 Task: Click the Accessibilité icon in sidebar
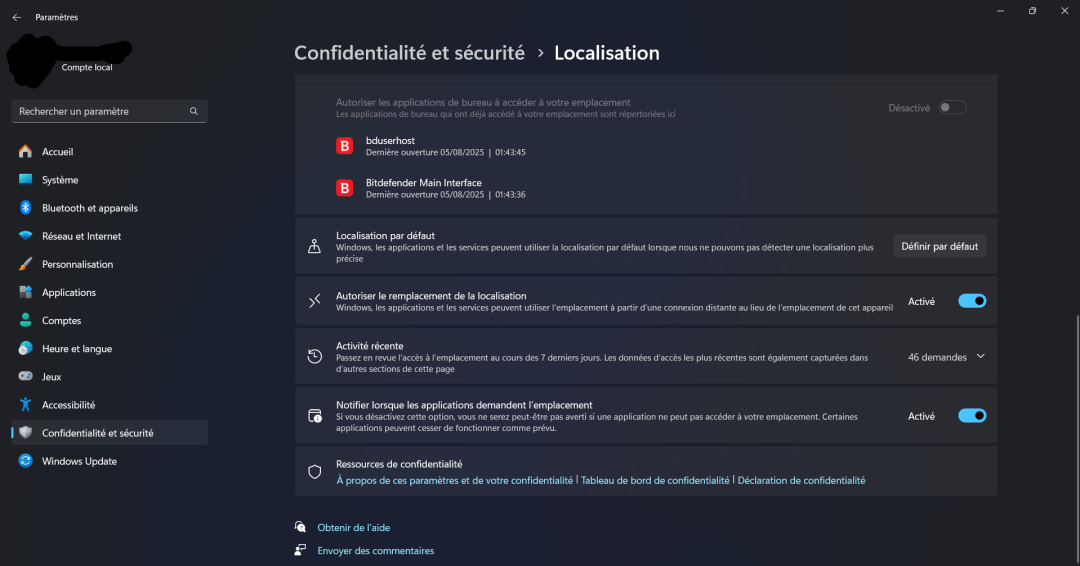[25, 405]
